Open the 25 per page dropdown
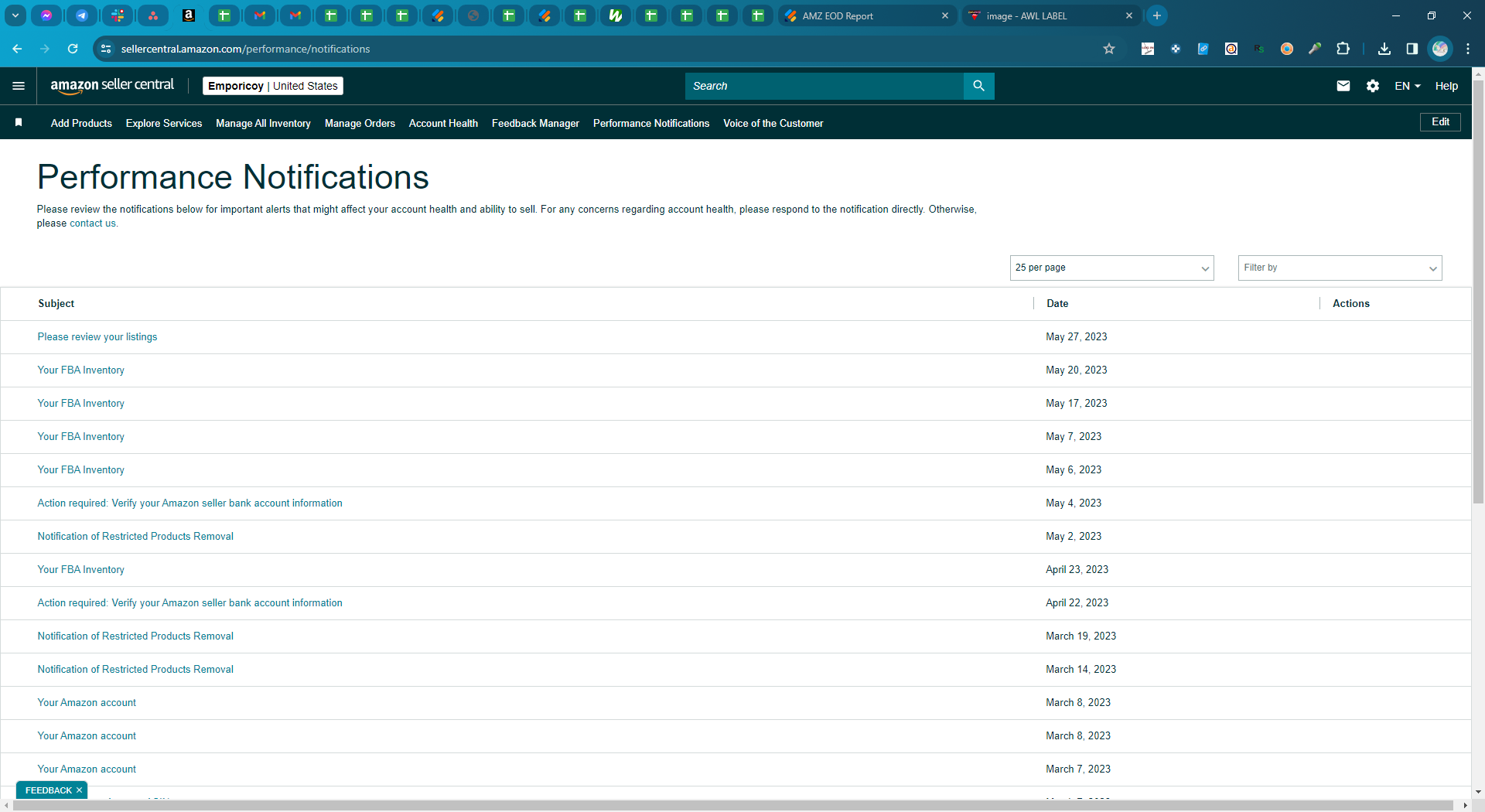 point(1111,268)
